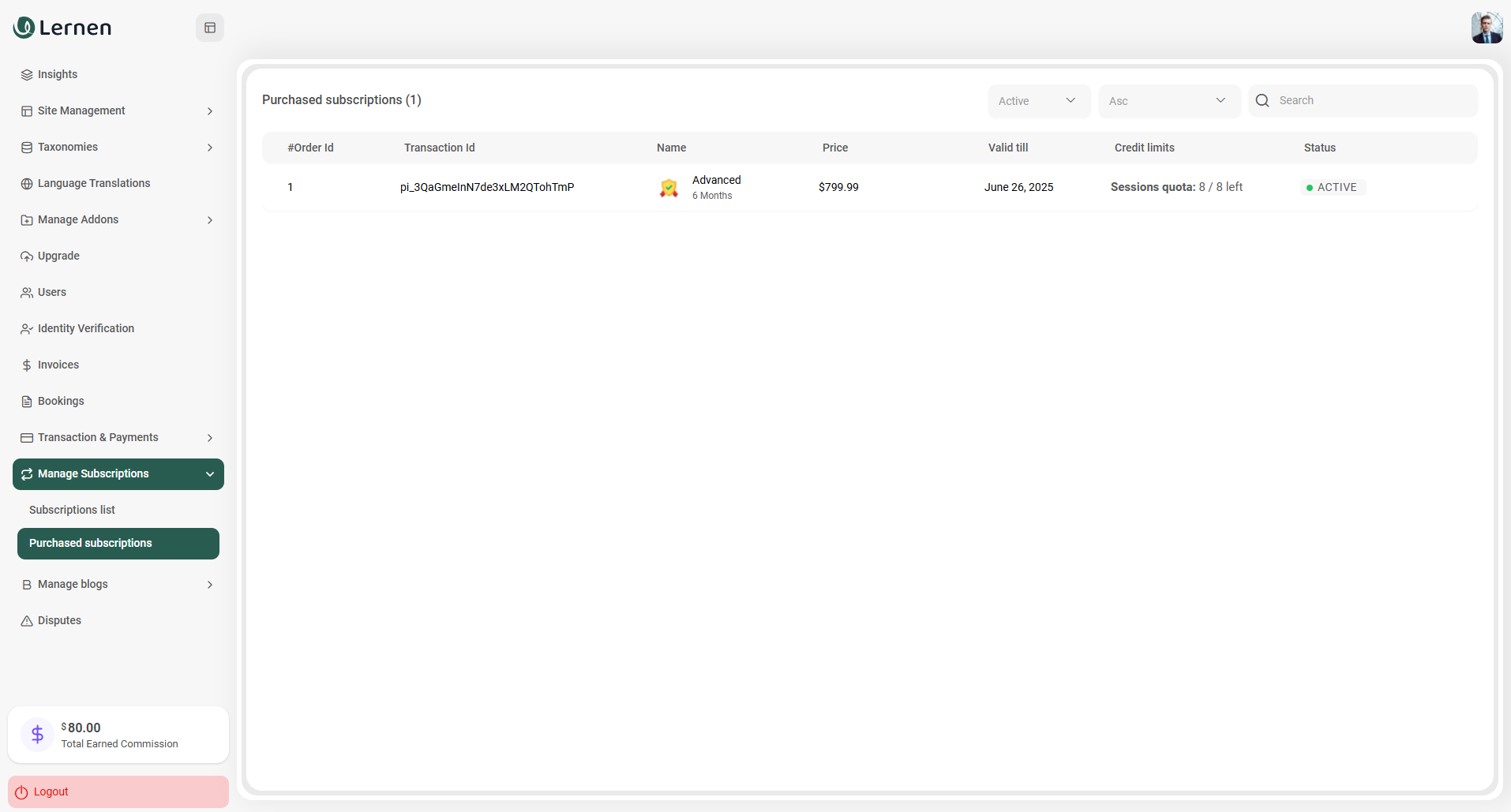Click the Disputes warning triangle icon
The image size is (1511, 812).
(x=27, y=621)
